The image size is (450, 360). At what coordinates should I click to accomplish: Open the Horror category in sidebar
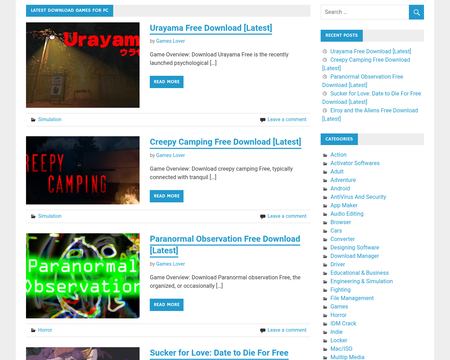point(338,315)
